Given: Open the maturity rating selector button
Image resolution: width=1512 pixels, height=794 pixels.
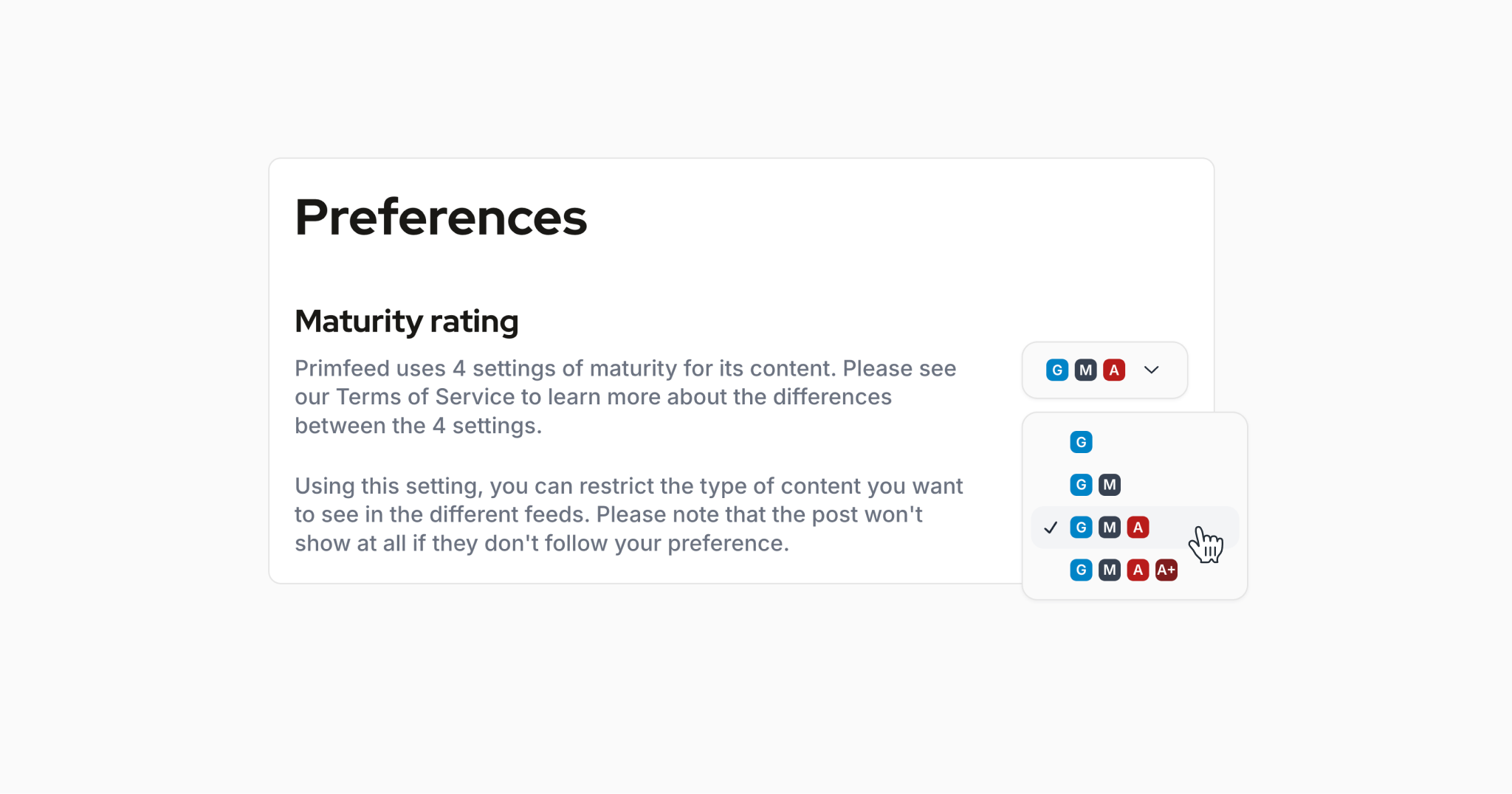Looking at the screenshot, I should point(1104,370).
